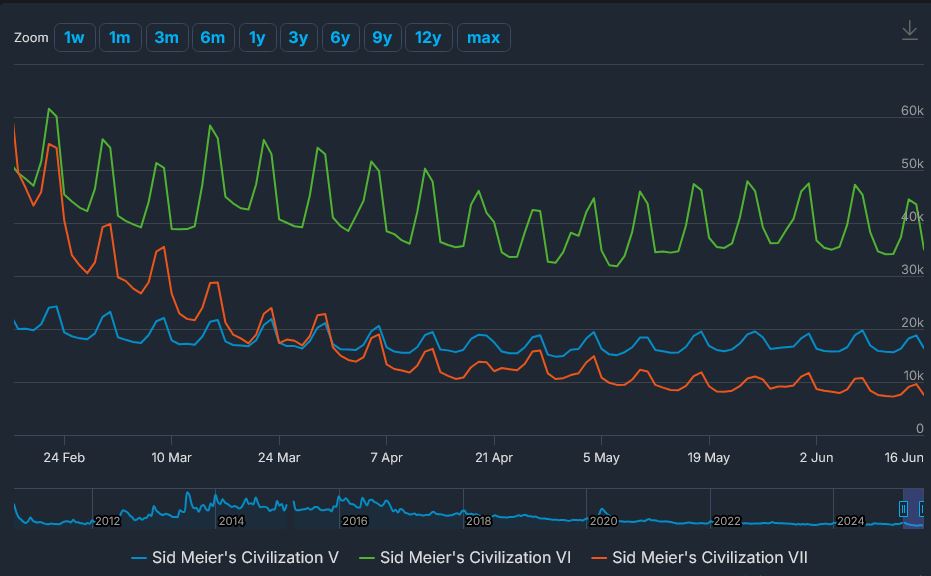
Task: Toggle Sid Meier's Civilization VI series in legend
Action: tap(465, 557)
